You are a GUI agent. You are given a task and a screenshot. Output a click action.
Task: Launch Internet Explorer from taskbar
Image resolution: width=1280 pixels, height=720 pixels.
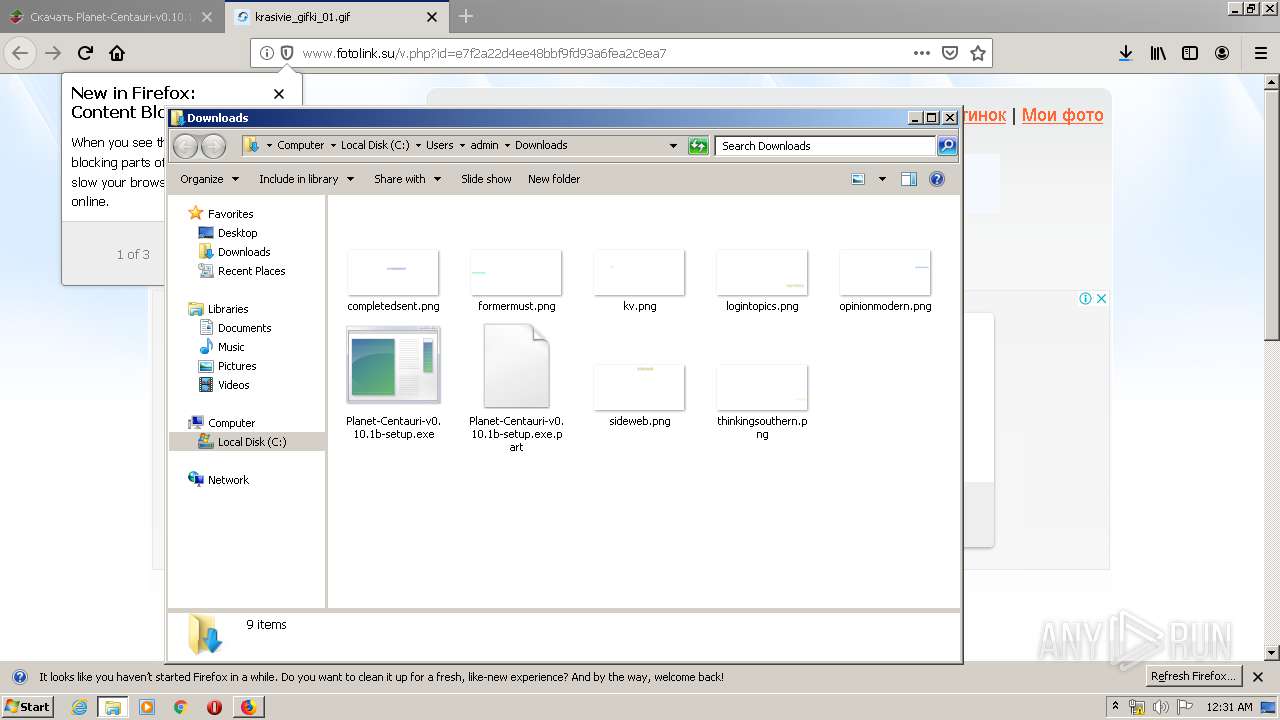point(79,707)
